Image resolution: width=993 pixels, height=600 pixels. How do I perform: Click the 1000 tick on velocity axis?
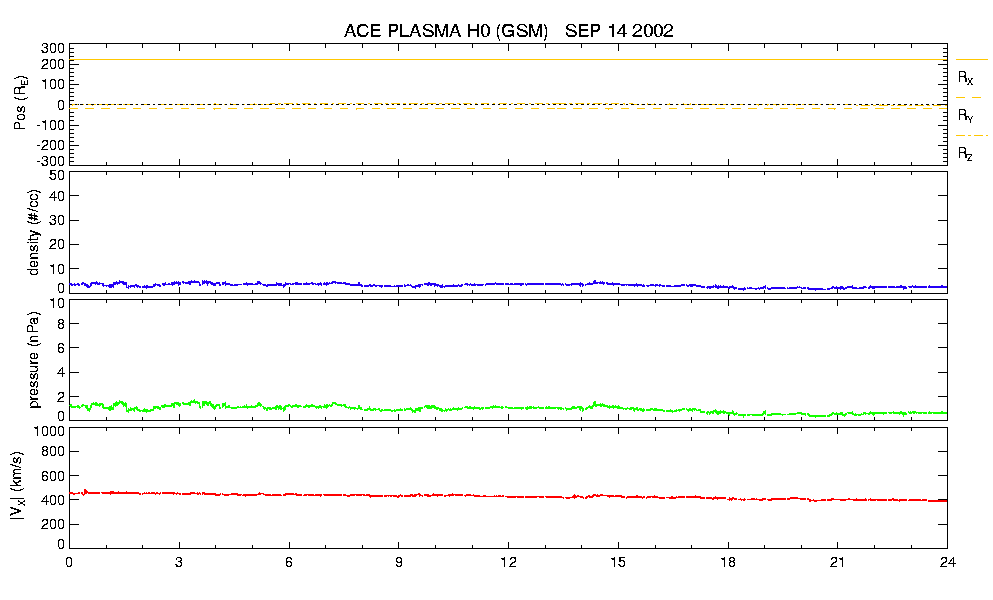pyautogui.click(x=49, y=431)
